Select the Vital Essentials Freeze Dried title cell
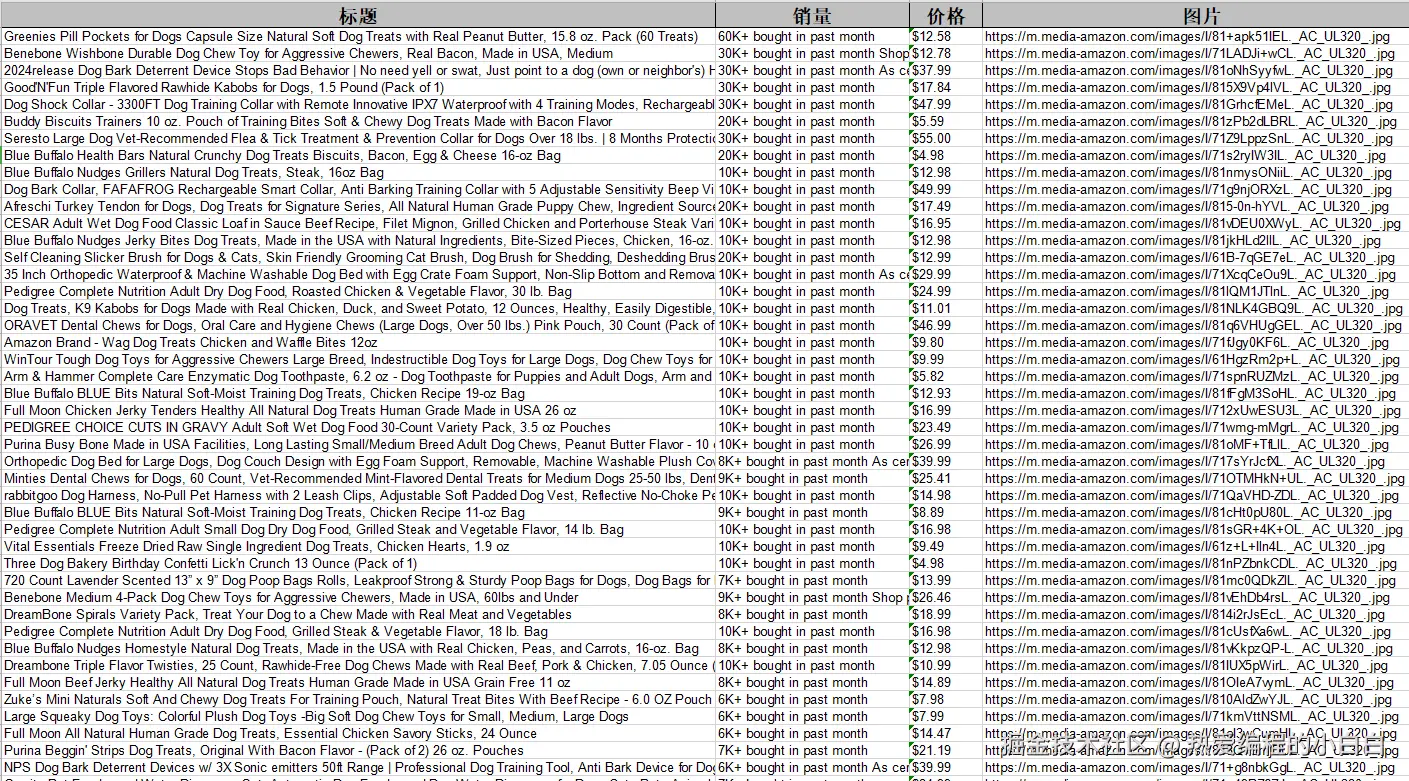 pyautogui.click(x=358, y=547)
